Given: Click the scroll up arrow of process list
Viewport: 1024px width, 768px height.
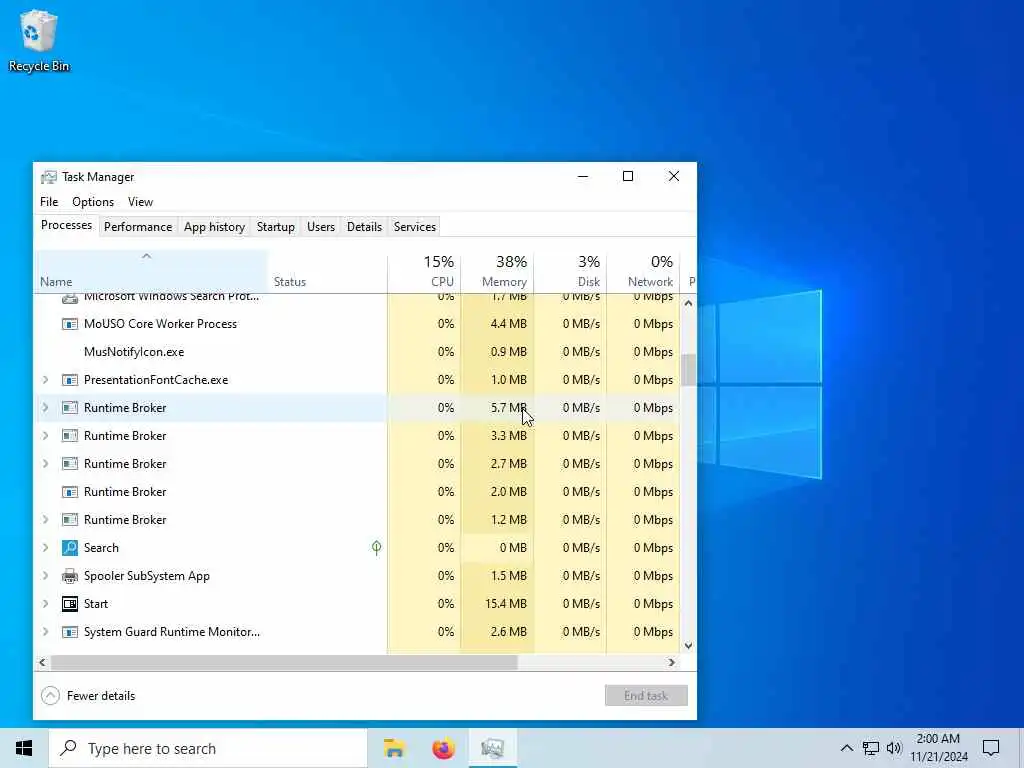Looking at the screenshot, I should (688, 303).
